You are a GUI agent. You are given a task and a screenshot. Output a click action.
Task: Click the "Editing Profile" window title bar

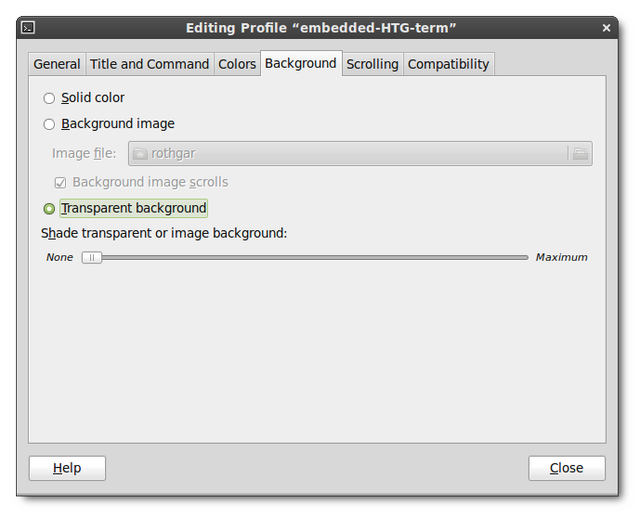pos(320,28)
